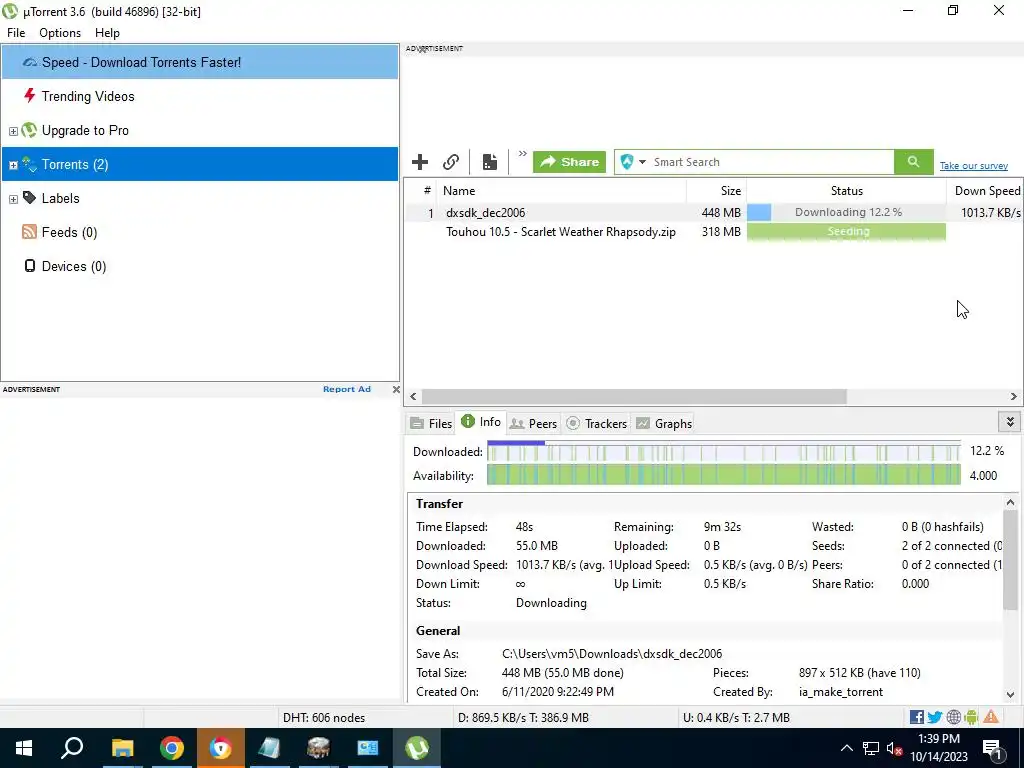Image resolution: width=1024 pixels, height=768 pixels.
Task: Select Devices (0) in sidebar
Action: click(200, 266)
